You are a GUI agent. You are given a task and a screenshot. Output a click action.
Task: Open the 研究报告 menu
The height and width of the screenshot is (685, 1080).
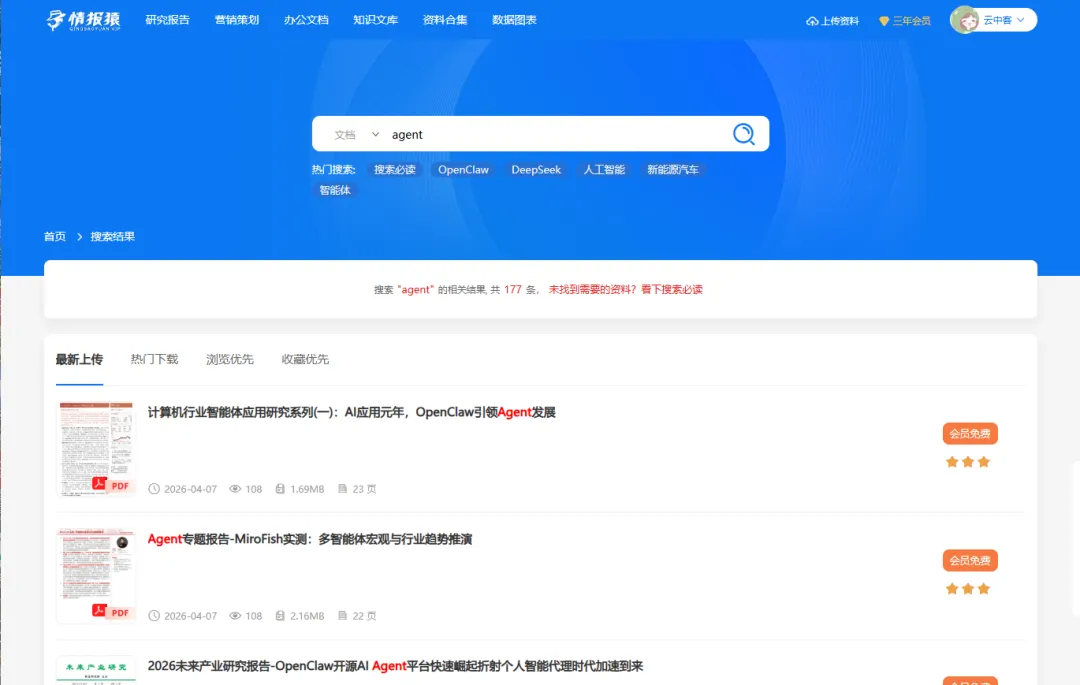click(x=167, y=20)
